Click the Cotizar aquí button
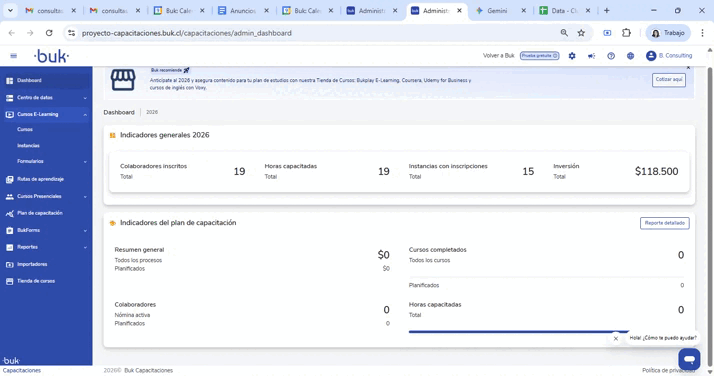 [x=668, y=80]
